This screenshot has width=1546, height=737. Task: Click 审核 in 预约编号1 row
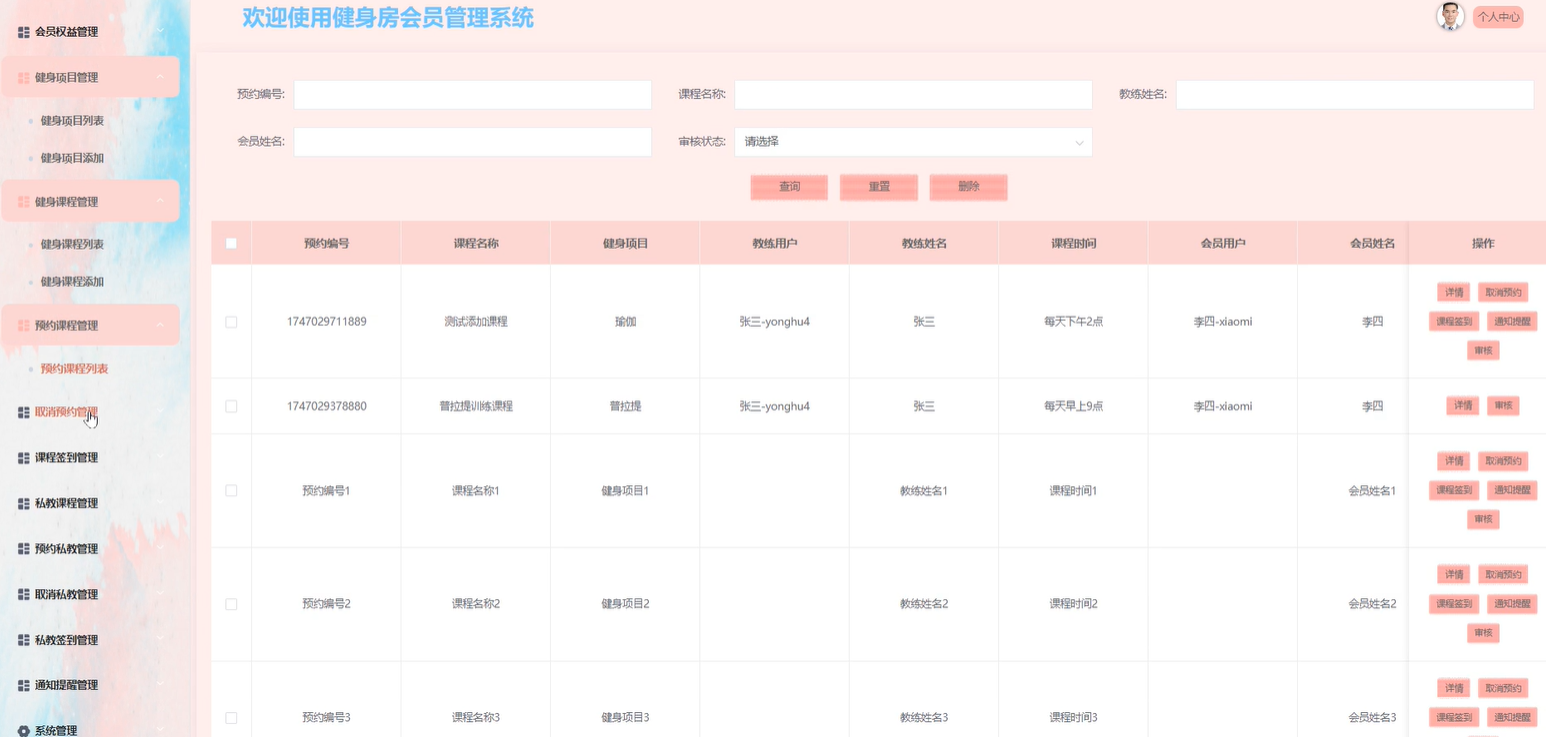coord(1483,519)
